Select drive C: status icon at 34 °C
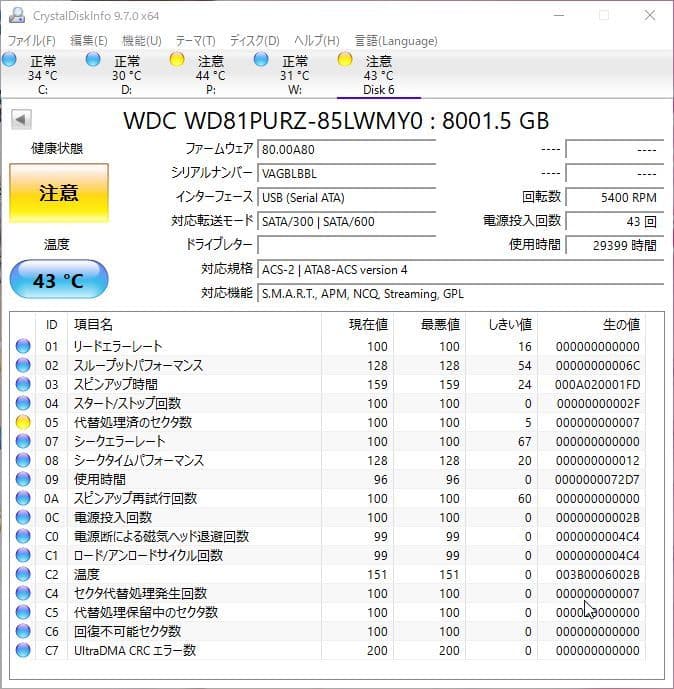The image size is (674, 689). pyautogui.click(x=9, y=59)
